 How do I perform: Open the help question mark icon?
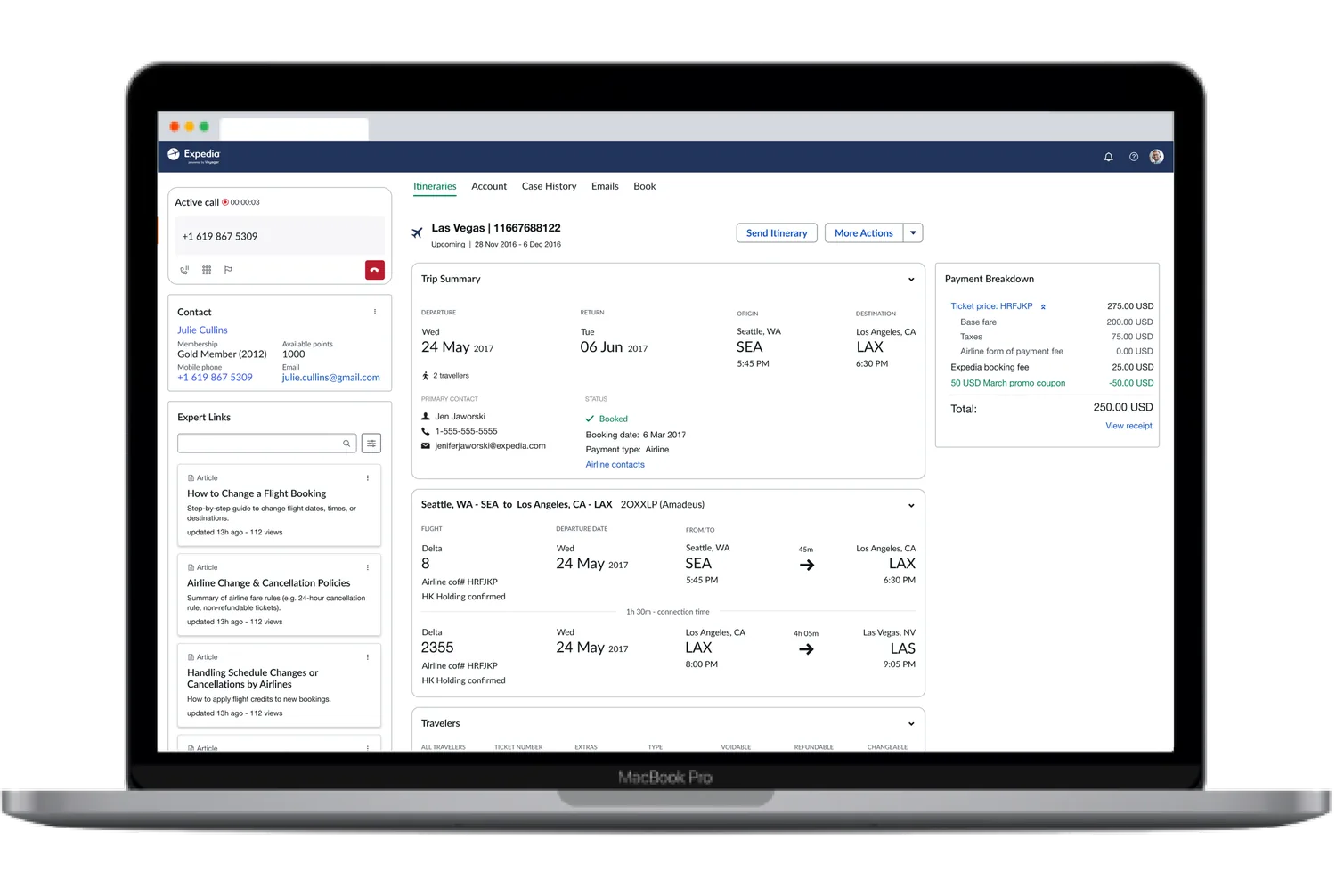coord(1133,157)
